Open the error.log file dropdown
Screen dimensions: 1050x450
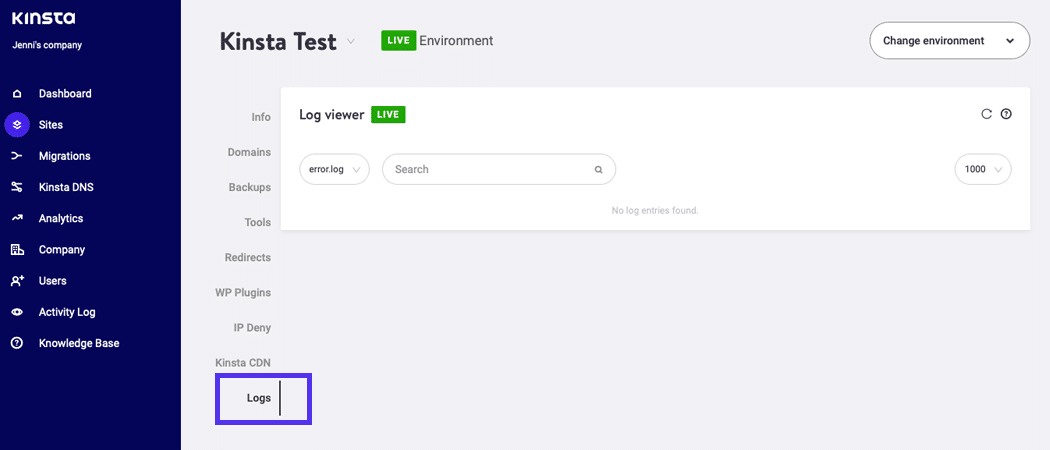coord(334,169)
